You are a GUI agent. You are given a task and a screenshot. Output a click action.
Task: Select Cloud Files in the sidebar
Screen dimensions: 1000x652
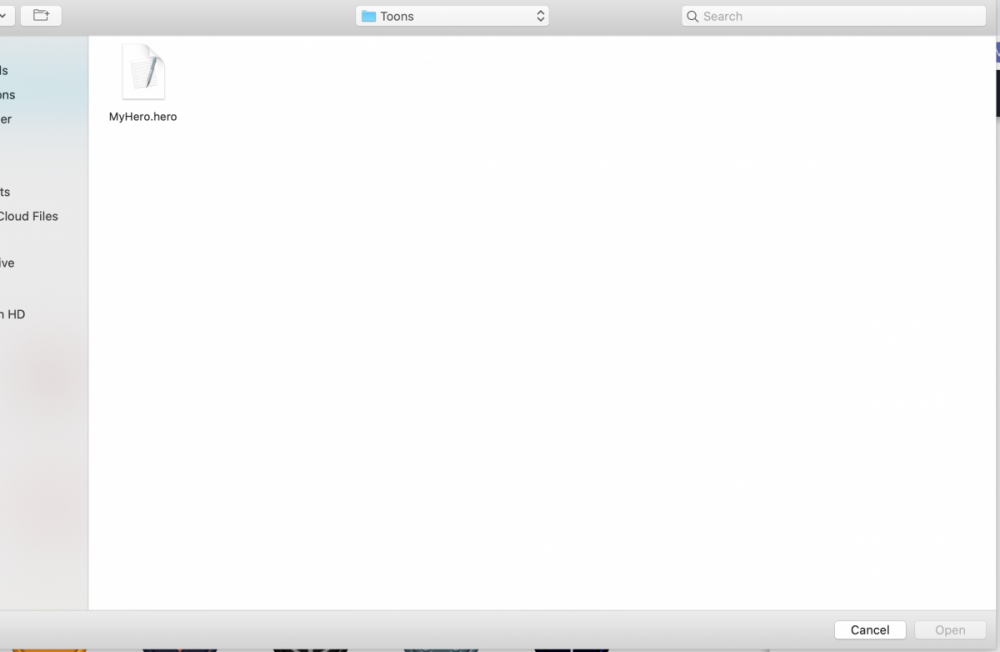(29, 216)
